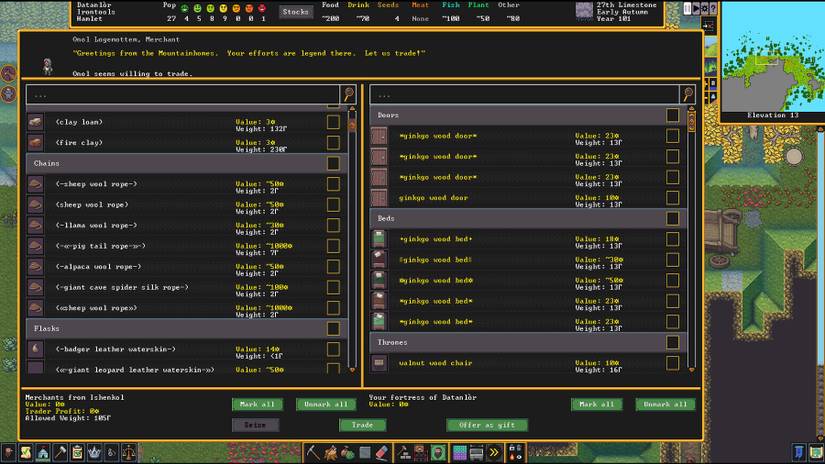Image resolution: width=825 pixels, height=464 pixels.
Task: Tick the clay loam checkbox
Action: tap(333, 122)
